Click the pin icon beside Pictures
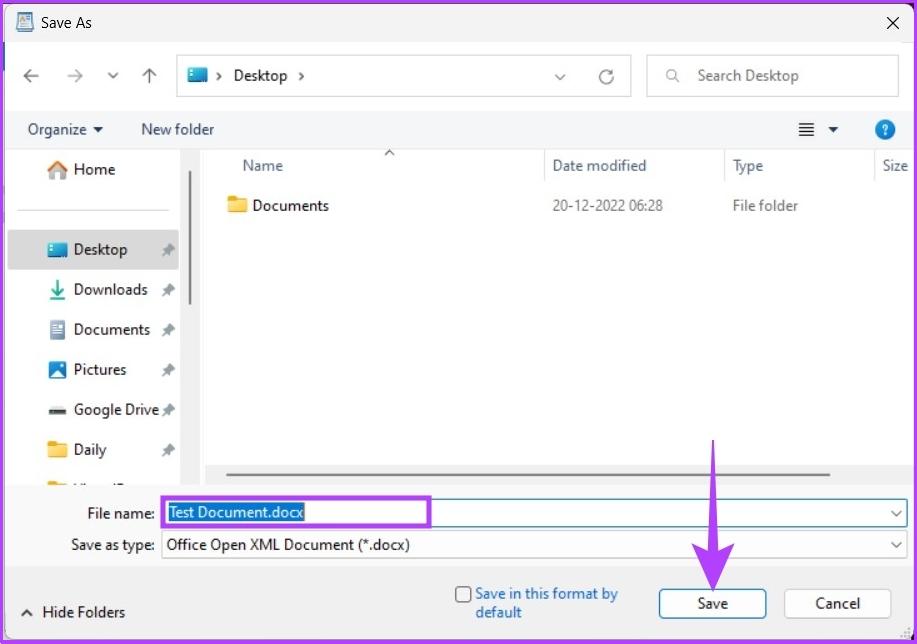 click(168, 370)
